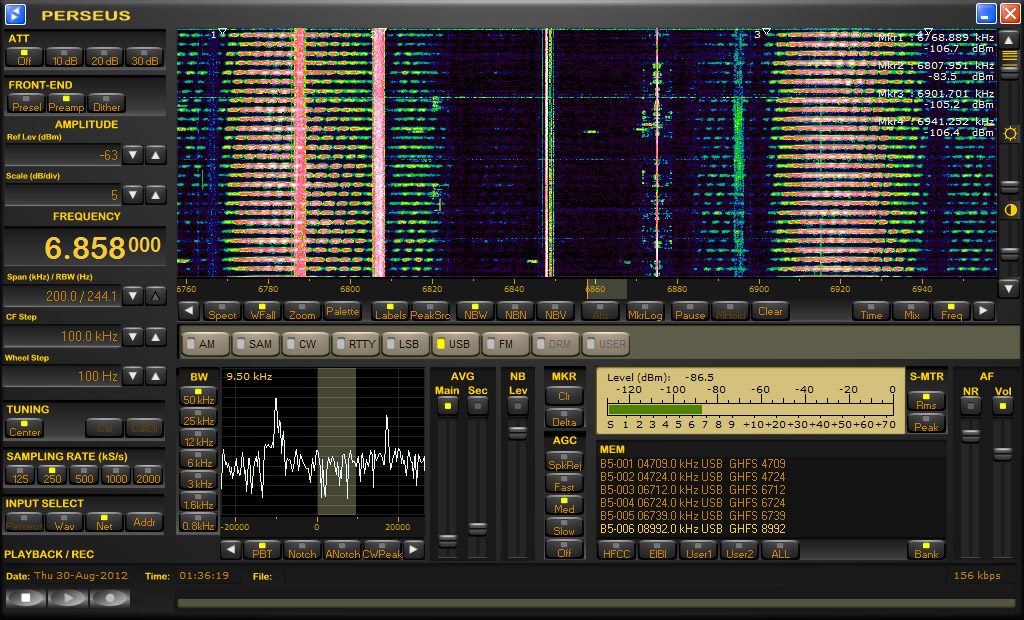Load the HFCC memory database

tap(616, 550)
